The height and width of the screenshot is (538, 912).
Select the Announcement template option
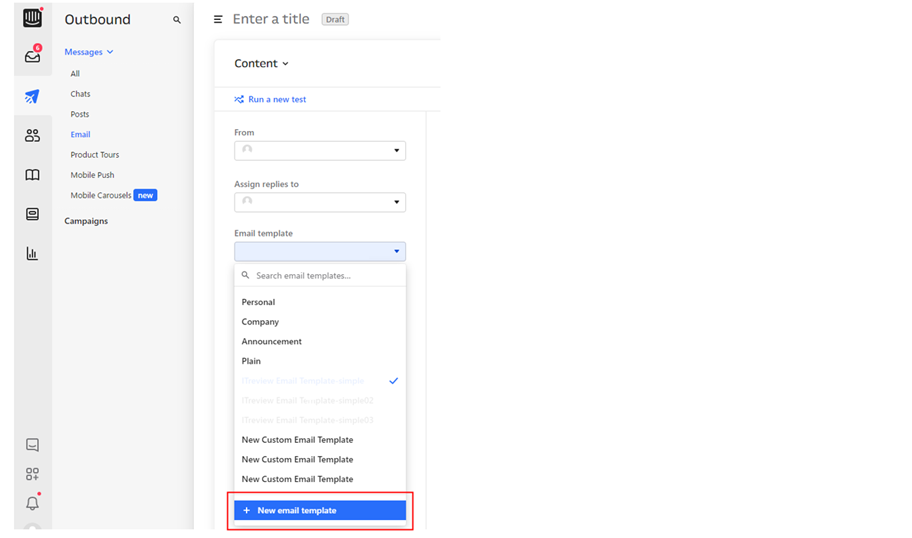point(271,341)
